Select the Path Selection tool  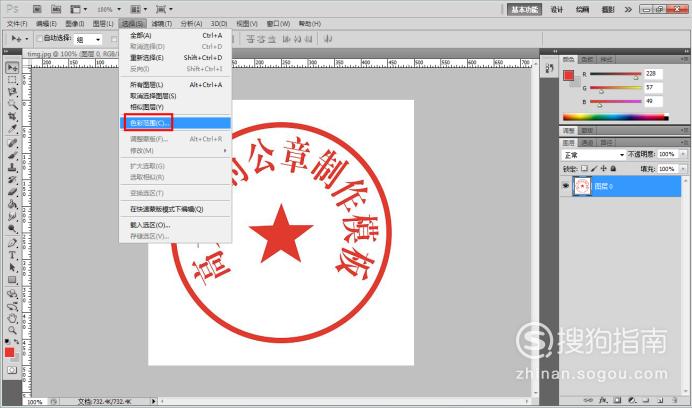click(x=12, y=268)
